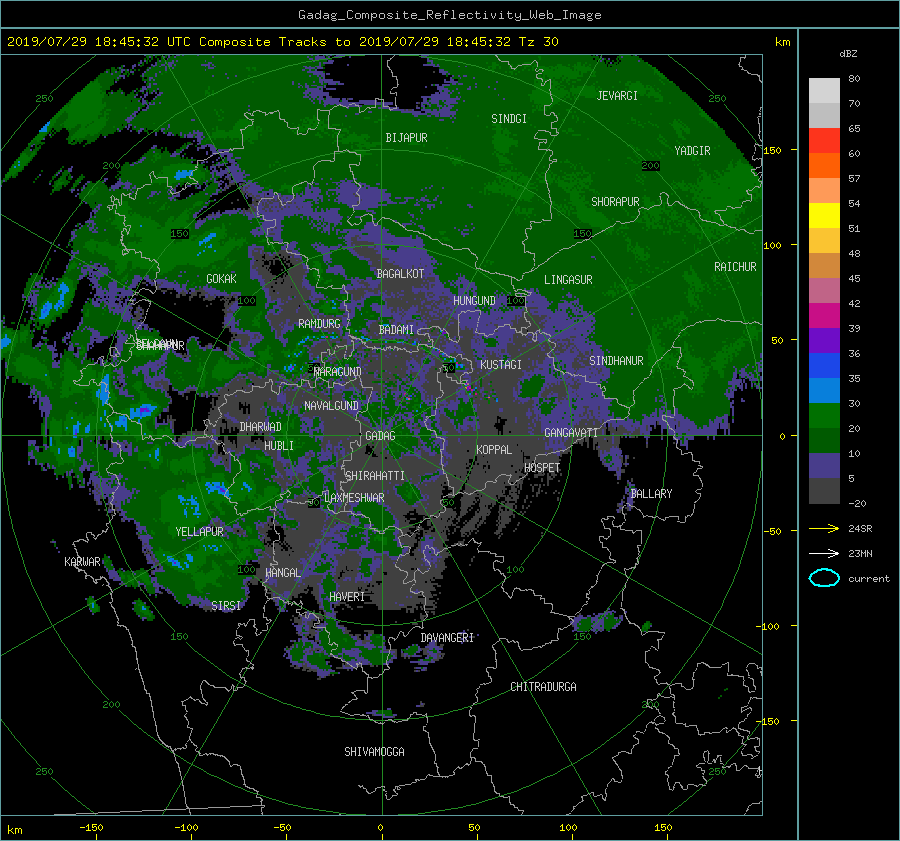Viewport: 900px width, 841px height.
Task: Click the white 23MN arrow legend icon
Action: point(824,554)
